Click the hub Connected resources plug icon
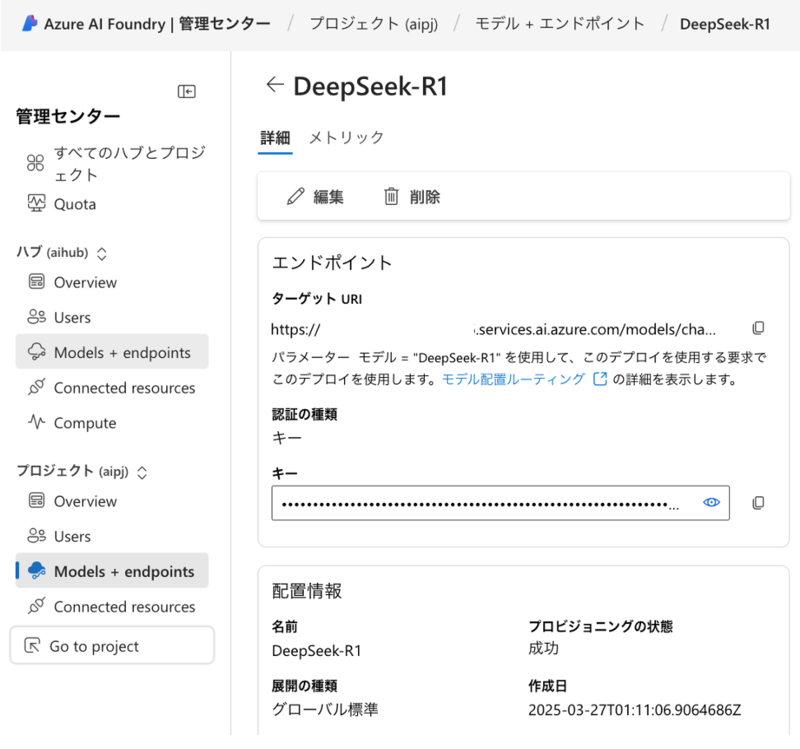The height and width of the screenshot is (749, 800). tap(36, 387)
